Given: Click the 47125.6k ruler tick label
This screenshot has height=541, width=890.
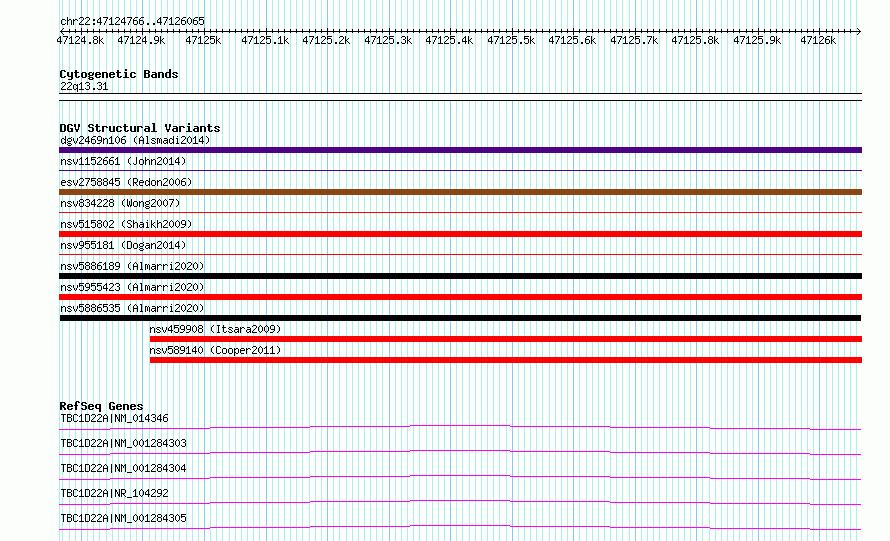Looking at the screenshot, I should tap(572, 40).
